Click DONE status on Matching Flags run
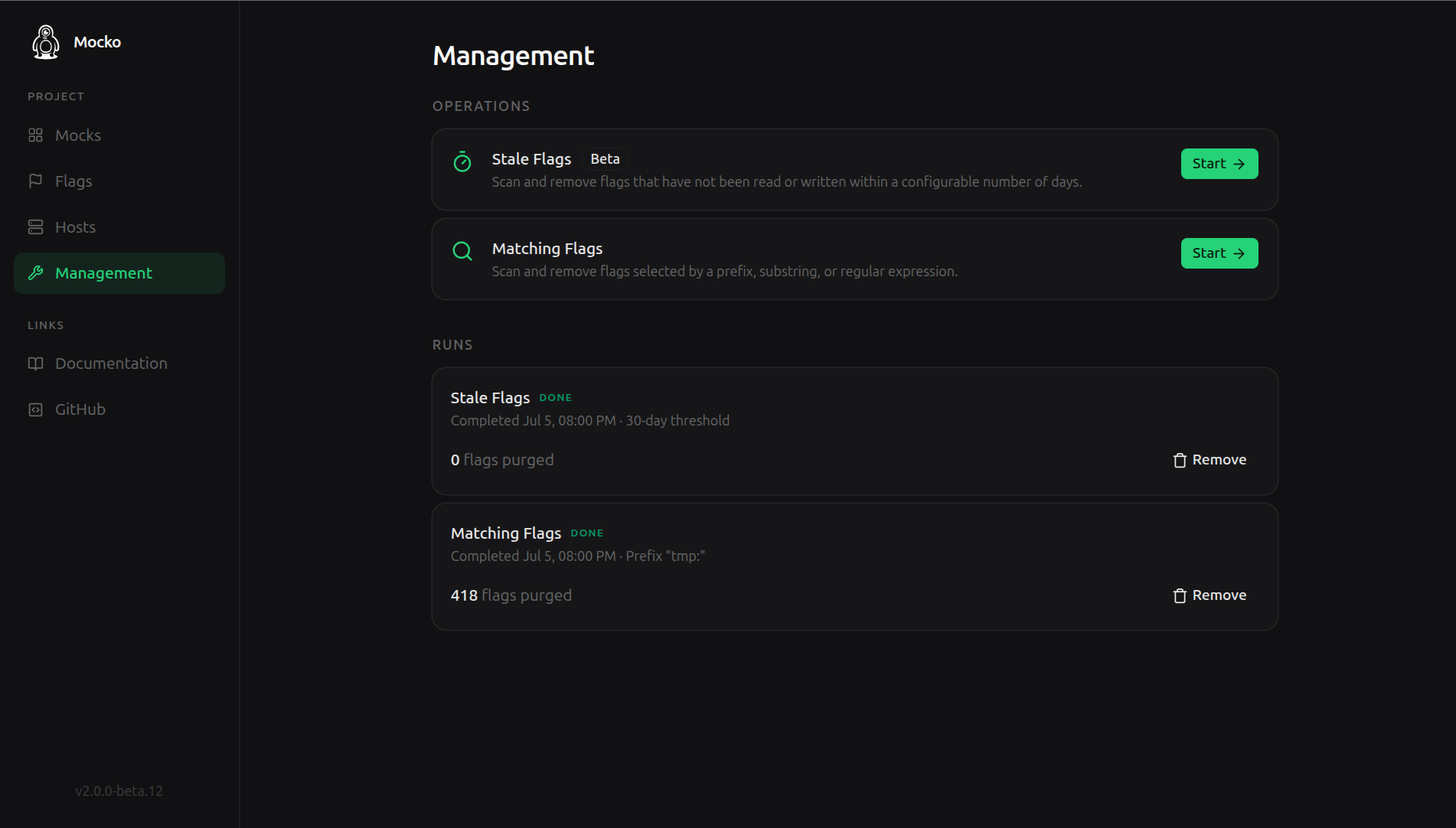 click(x=586, y=533)
